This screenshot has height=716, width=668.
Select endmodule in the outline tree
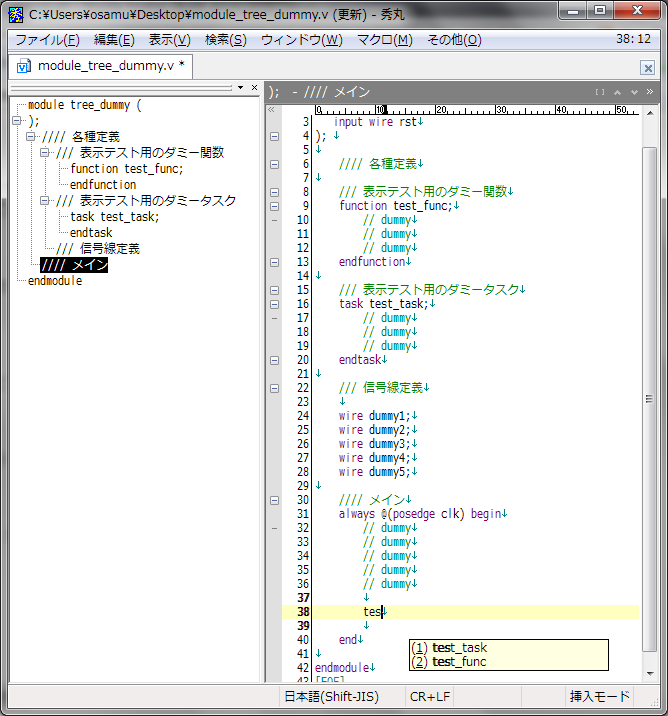pos(55,281)
